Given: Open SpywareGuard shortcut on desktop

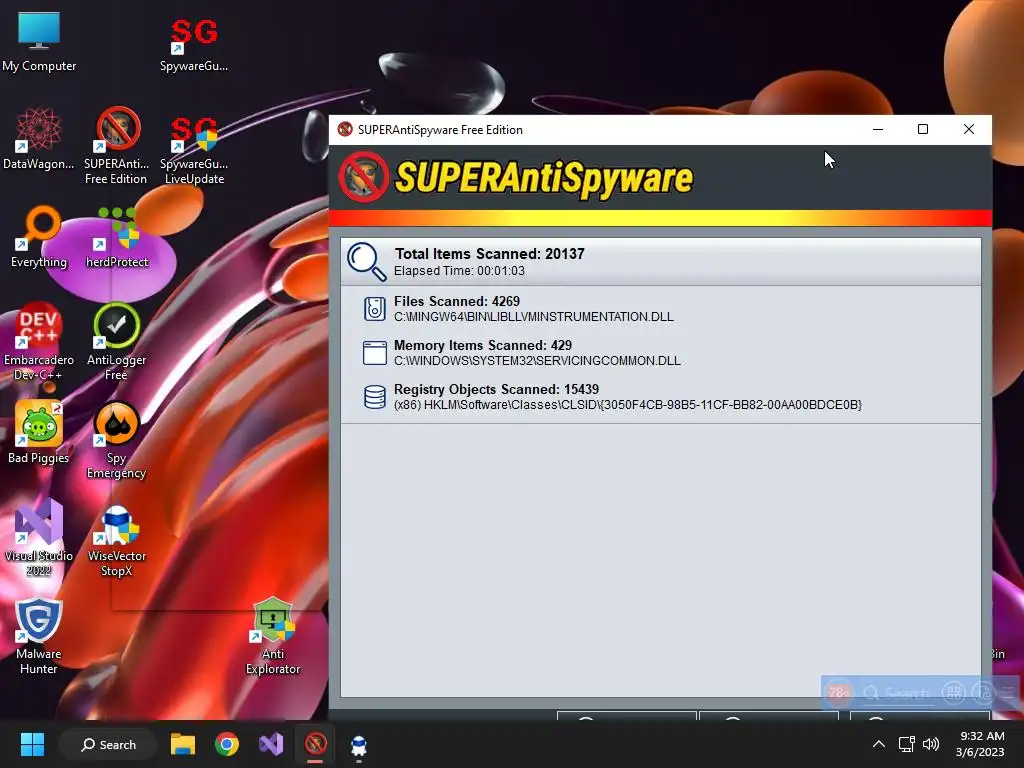Looking at the screenshot, I should (x=194, y=43).
